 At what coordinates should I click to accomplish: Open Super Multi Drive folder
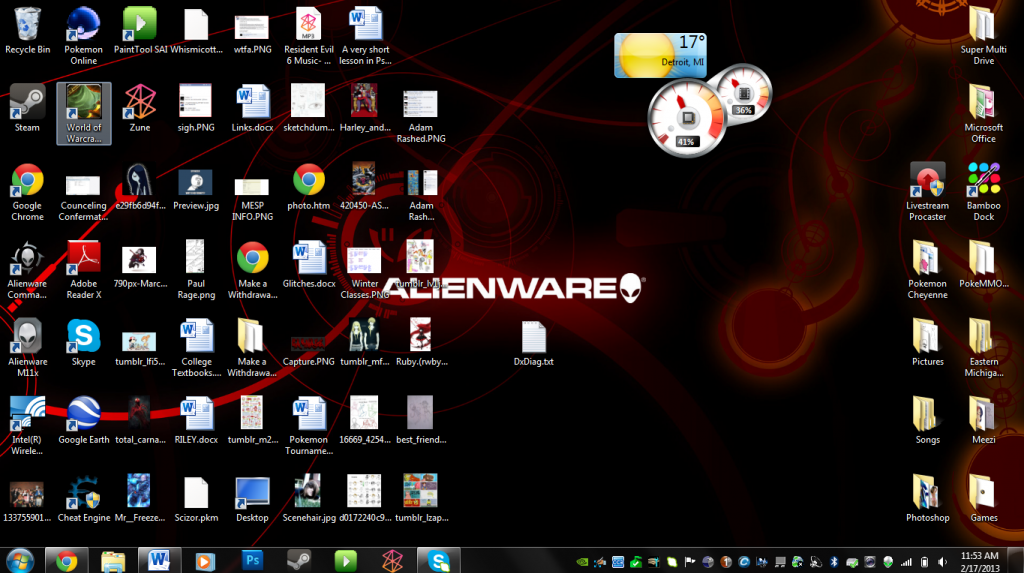click(984, 35)
